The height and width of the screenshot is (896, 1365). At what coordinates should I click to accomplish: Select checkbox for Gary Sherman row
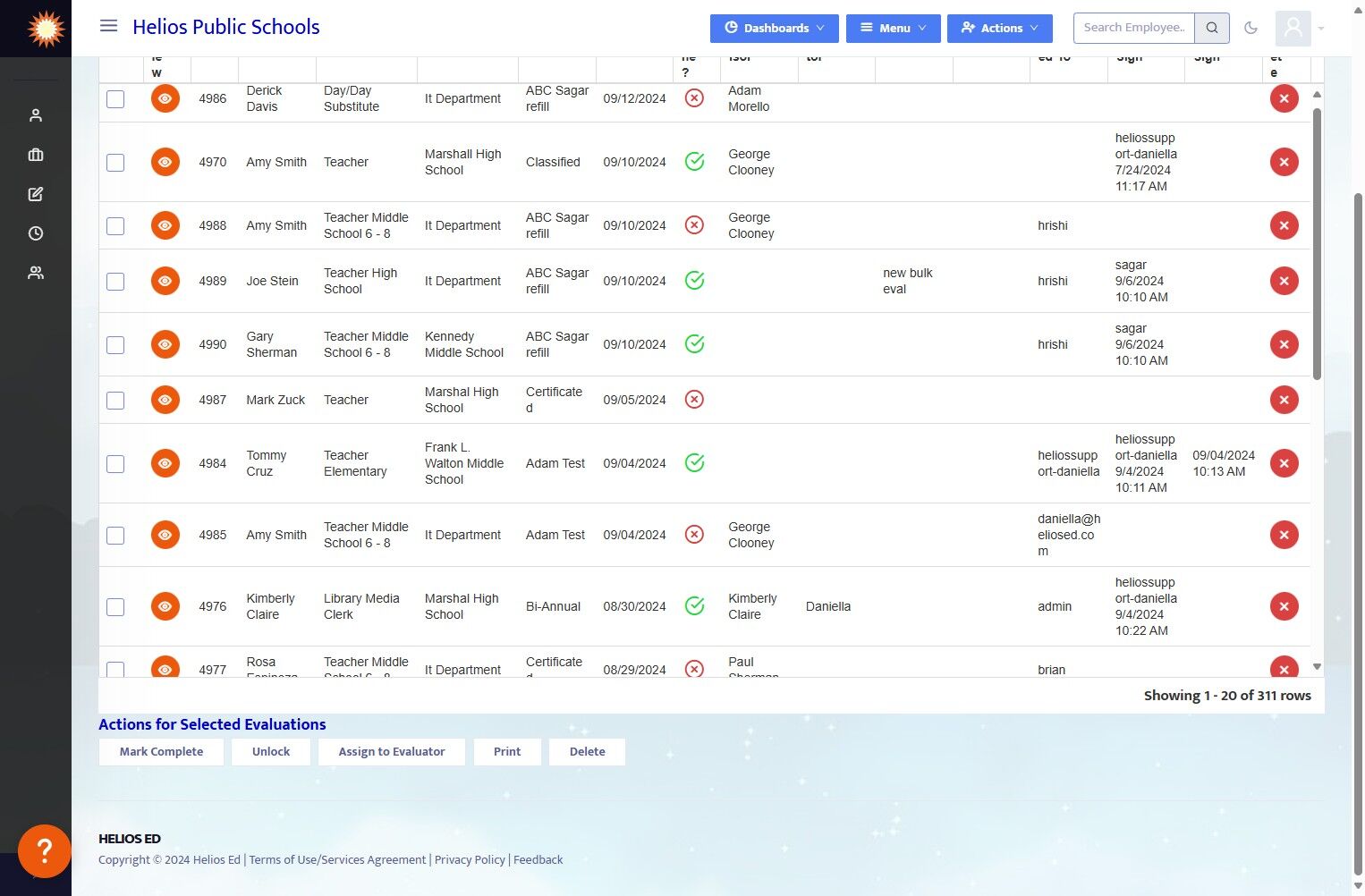[115, 344]
